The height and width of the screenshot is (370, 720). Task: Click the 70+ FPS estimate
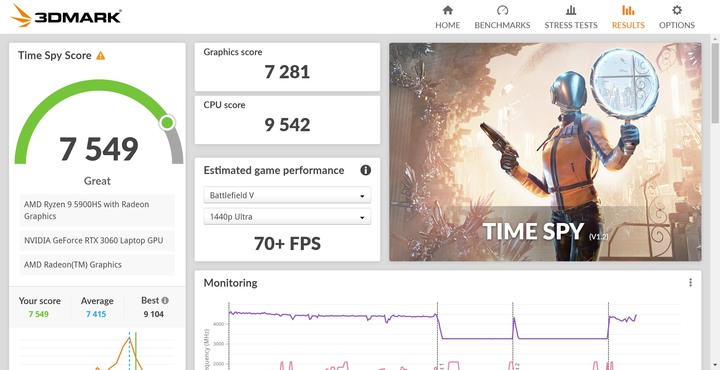click(x=287, y=244)
